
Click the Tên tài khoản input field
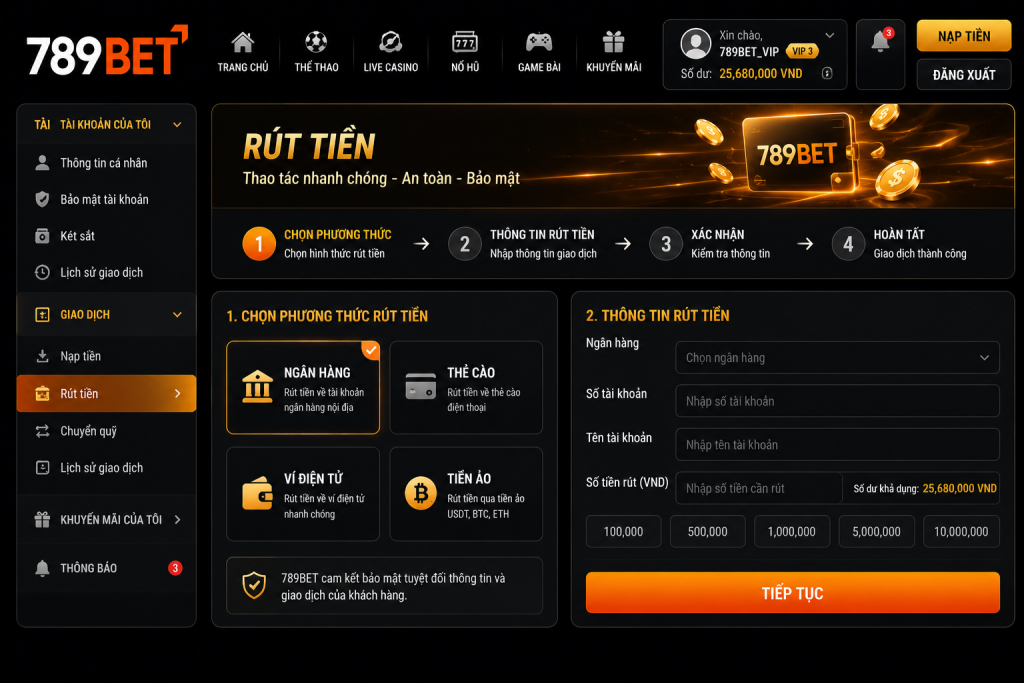pos(837,445)
